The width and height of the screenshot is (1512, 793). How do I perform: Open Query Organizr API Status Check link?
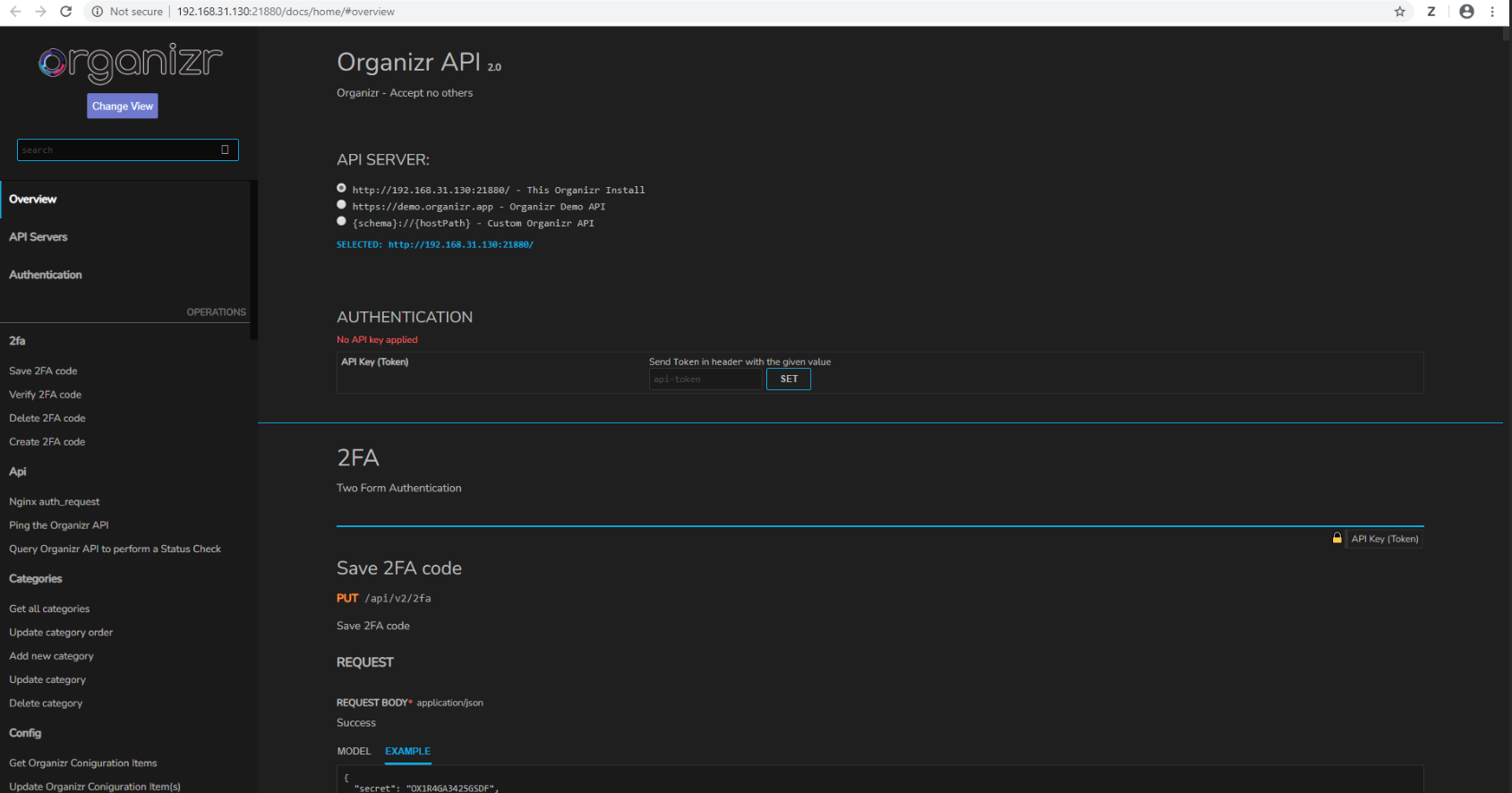115,549
